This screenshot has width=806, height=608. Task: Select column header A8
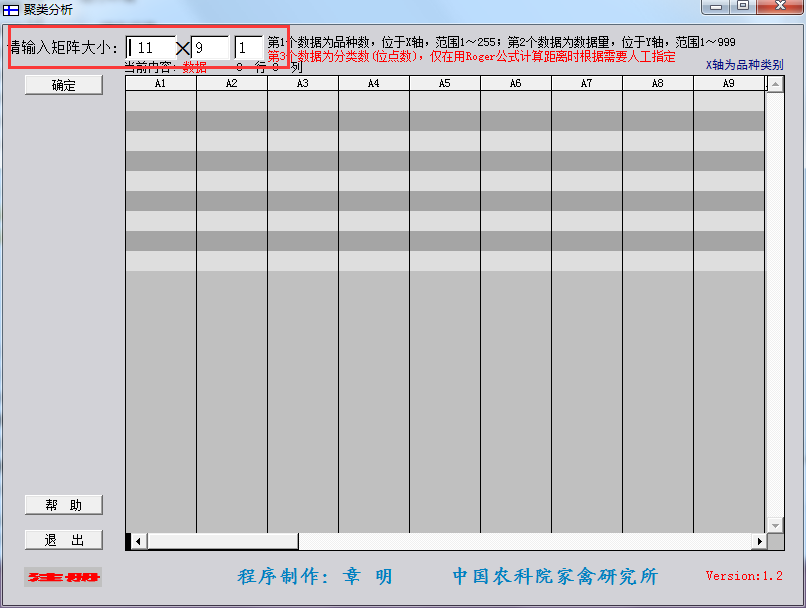pos(657,83)
